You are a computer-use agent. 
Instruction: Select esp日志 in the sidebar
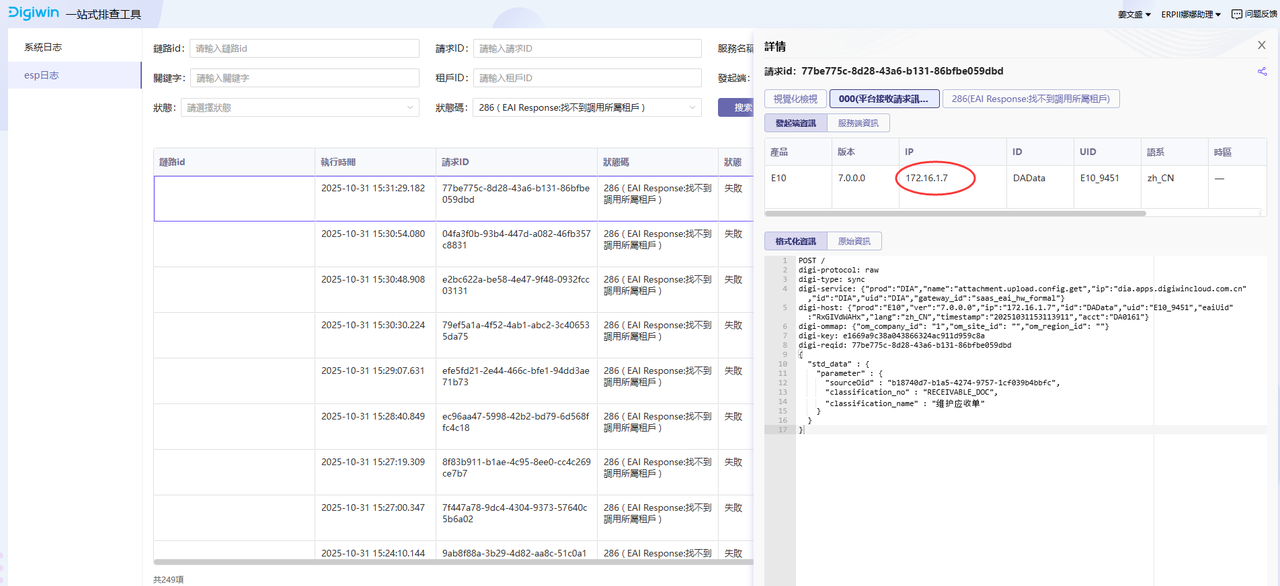[42, 75]
